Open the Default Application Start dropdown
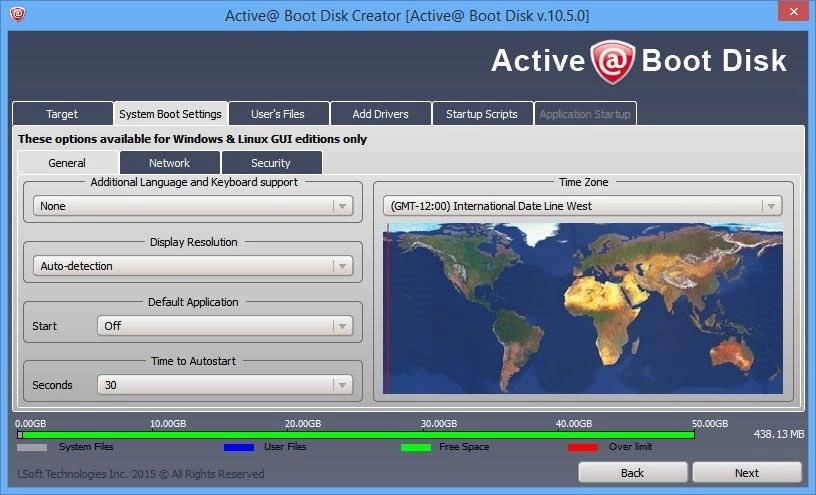Viewport: 816px width, 495px height. tap(225, 326)
